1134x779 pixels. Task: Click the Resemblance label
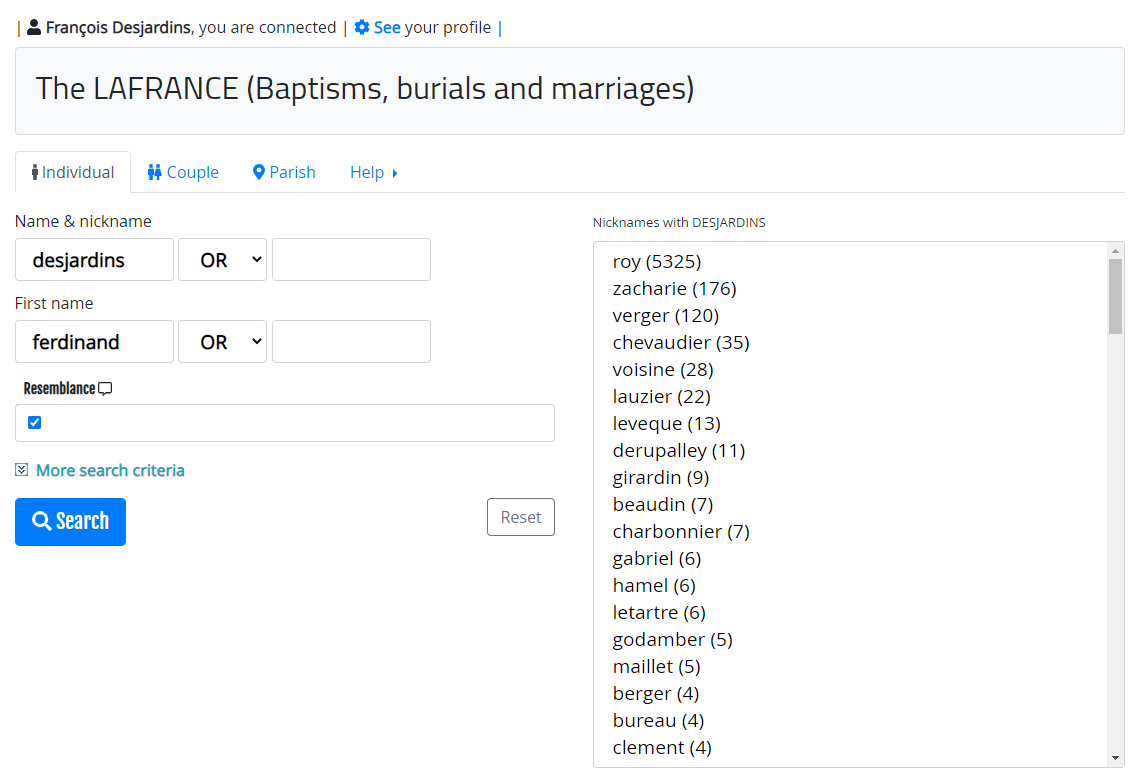click(59, 388)
